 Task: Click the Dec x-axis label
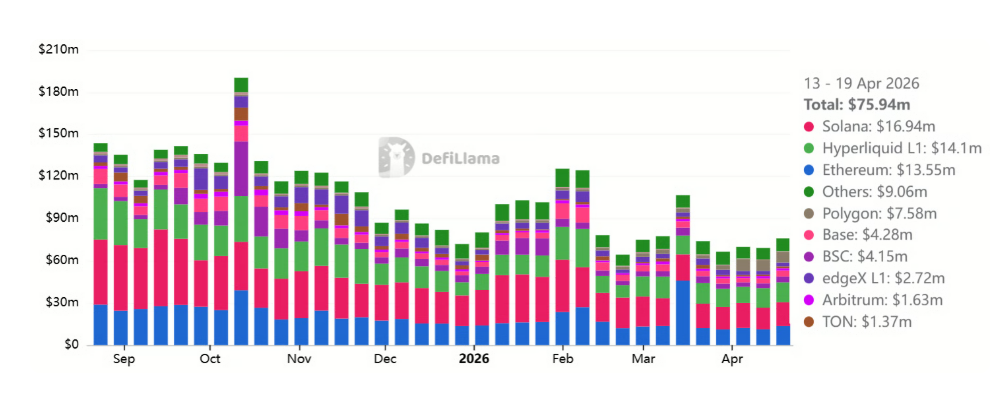[x=386, y=359]
